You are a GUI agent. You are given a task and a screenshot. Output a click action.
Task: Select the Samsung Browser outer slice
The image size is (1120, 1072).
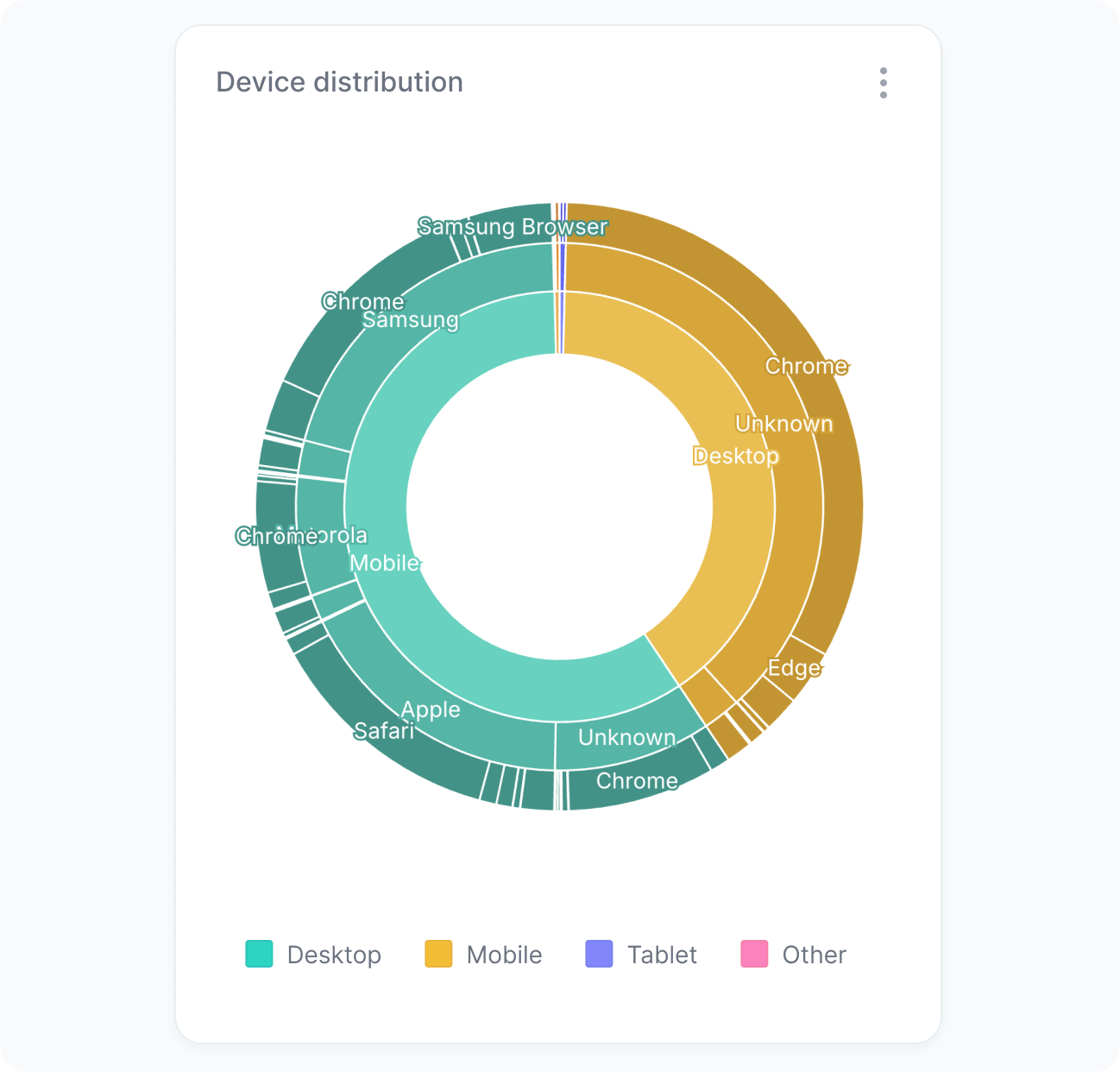(512, 227)
